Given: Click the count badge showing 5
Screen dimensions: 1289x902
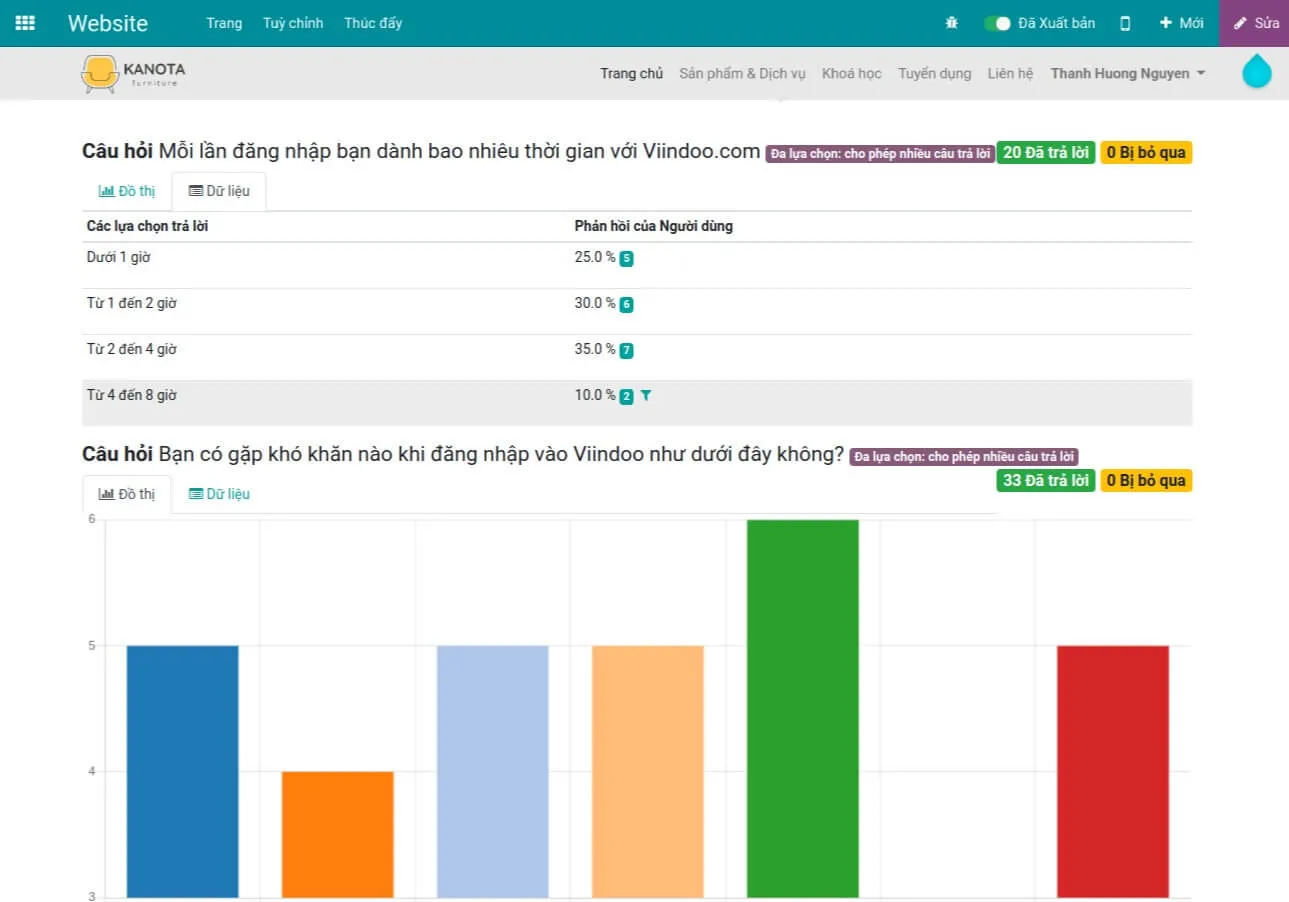Looking at the screenshot, I should [626, 259].
